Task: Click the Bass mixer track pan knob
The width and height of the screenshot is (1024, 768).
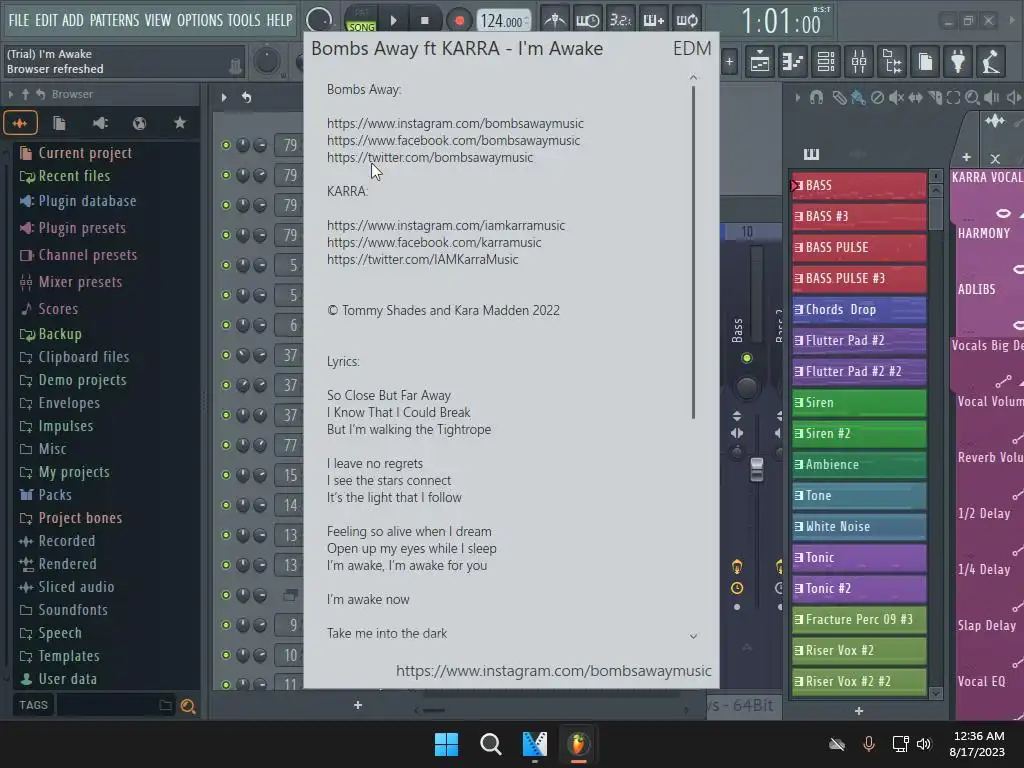Action: pyautogui.click(x=746, y=387)
